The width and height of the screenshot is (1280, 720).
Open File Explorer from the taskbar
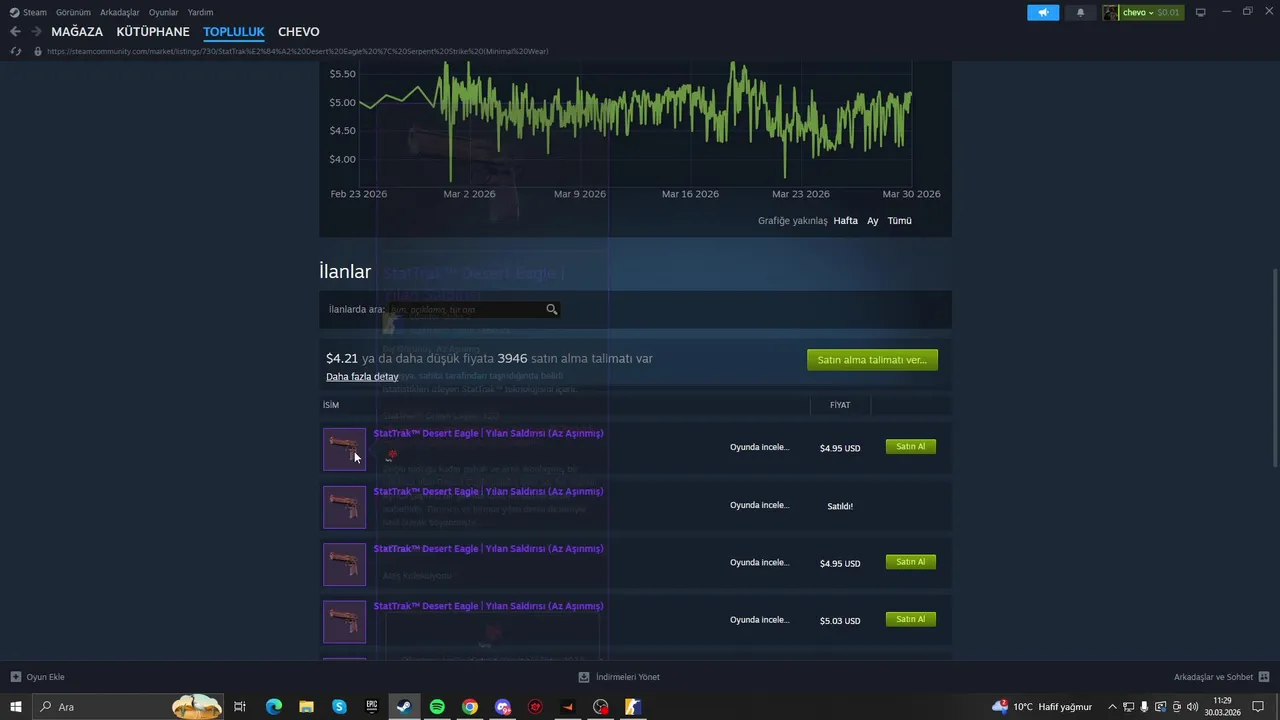[307, 707]
